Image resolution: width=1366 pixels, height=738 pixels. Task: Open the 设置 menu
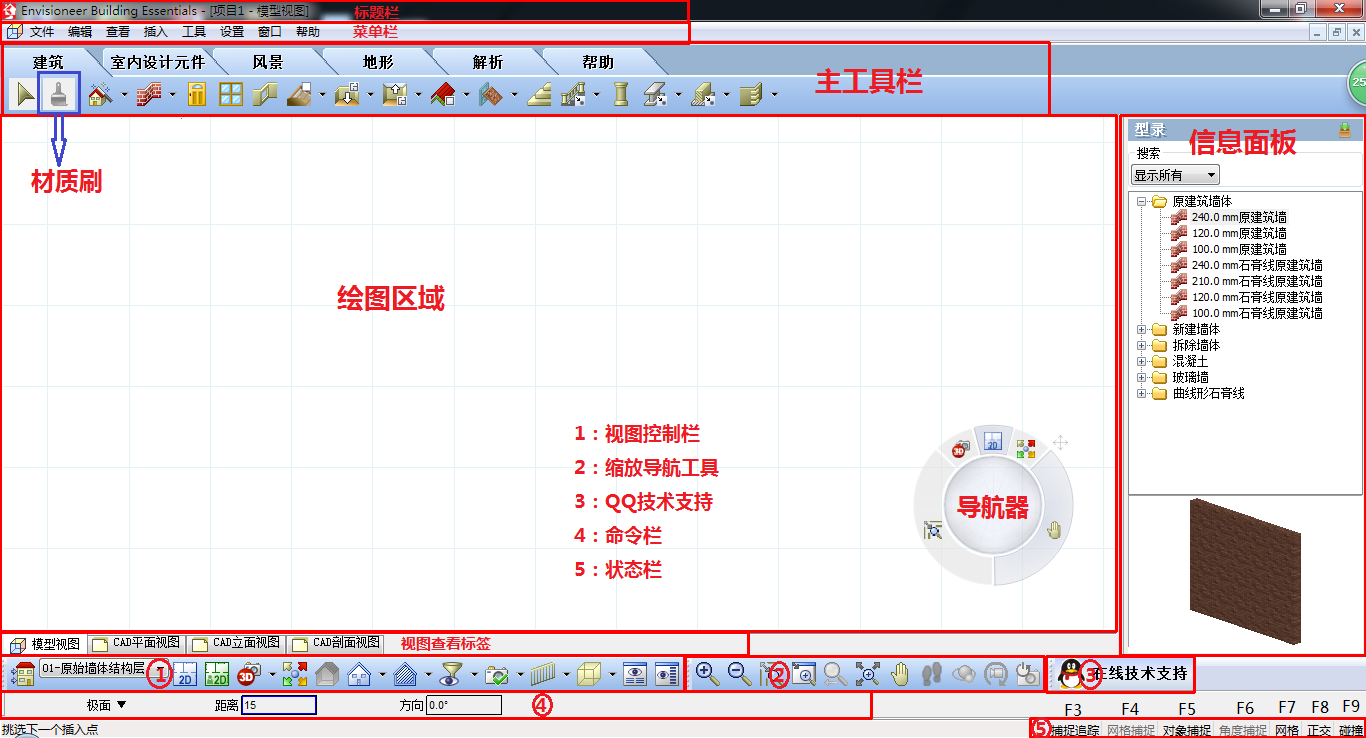232,32
